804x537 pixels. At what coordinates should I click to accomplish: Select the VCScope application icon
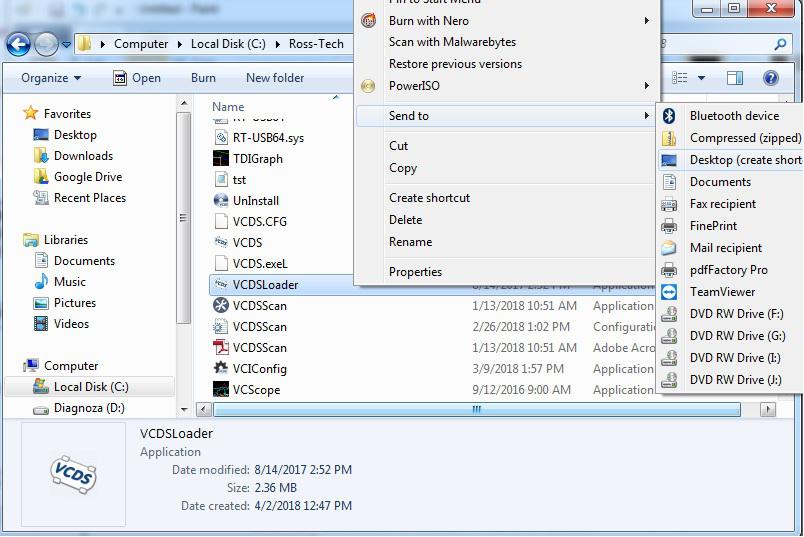(x=220, y=390)
